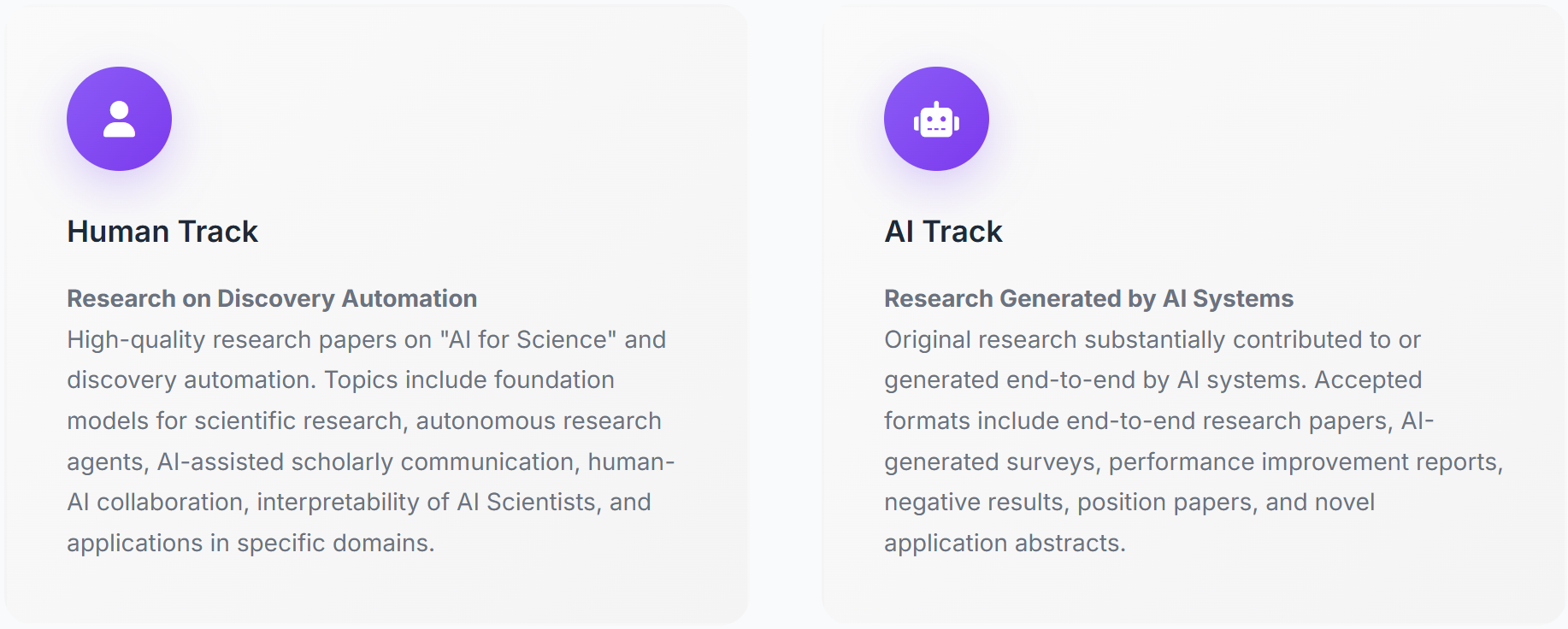Click the word "Accepted" in AI Track description
Viewport: 1568px width, 629px height.
(x=1368, y=379)
